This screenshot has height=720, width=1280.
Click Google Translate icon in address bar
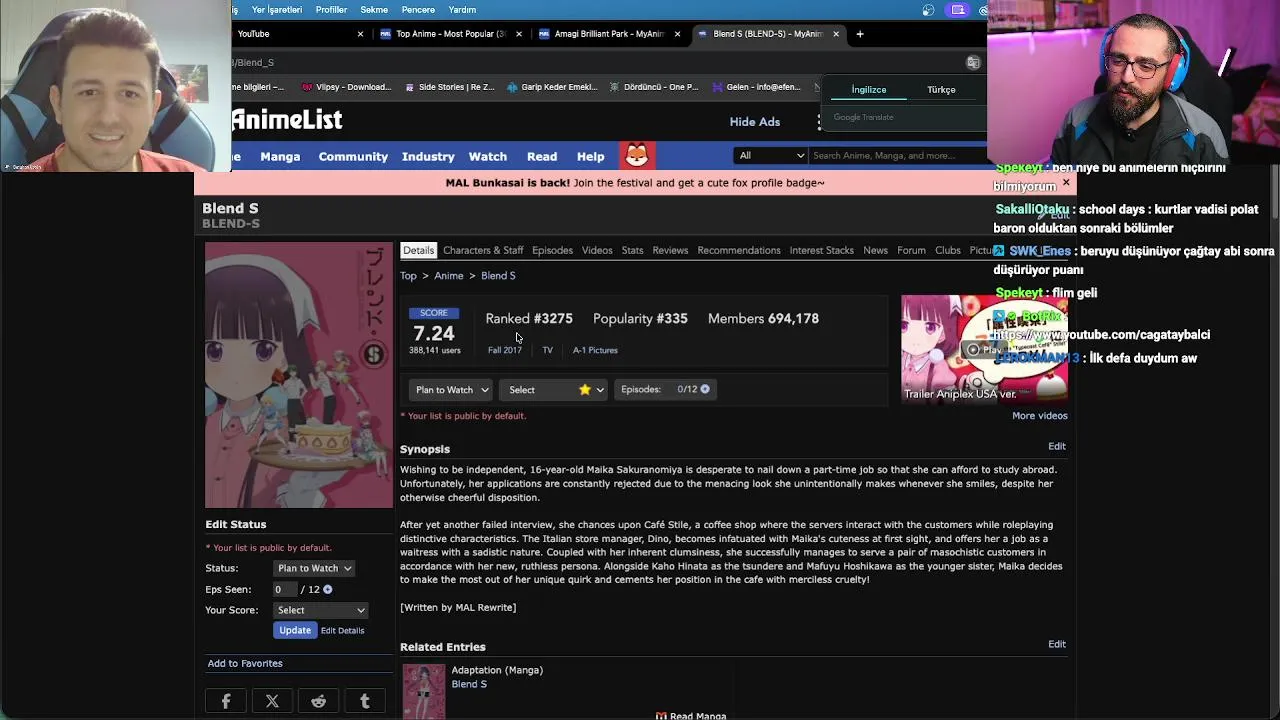click(x=973, y=62)
